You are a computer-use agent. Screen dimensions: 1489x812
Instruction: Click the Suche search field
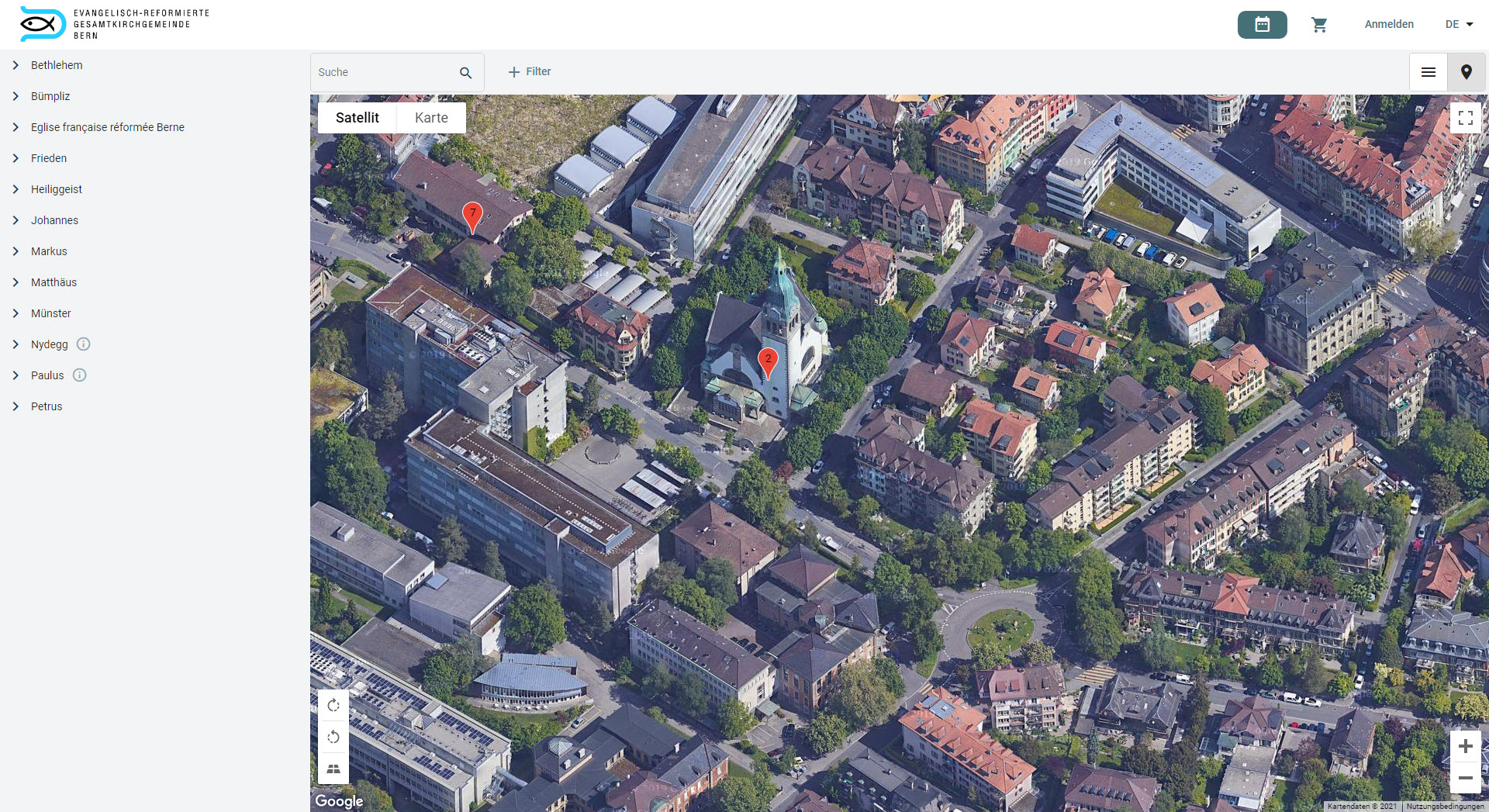tap(384, 72)
